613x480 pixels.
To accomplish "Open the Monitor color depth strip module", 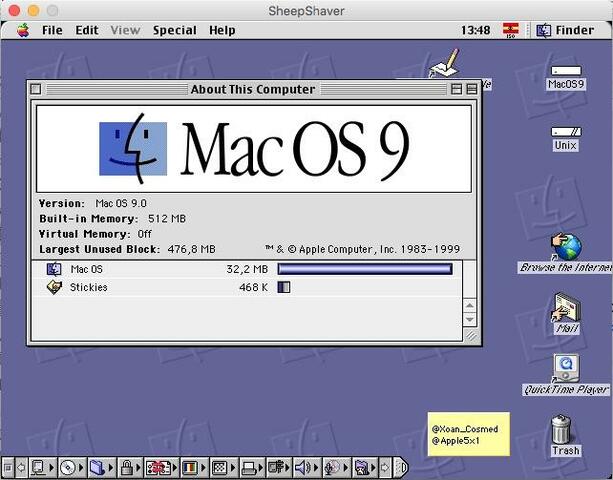I will click(194, 467).
